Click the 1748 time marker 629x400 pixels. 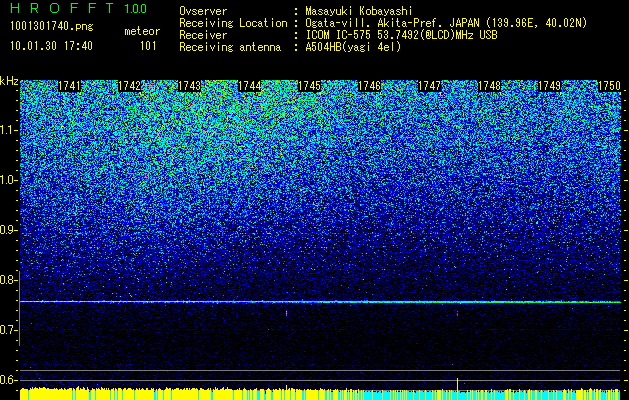(490, 86)
